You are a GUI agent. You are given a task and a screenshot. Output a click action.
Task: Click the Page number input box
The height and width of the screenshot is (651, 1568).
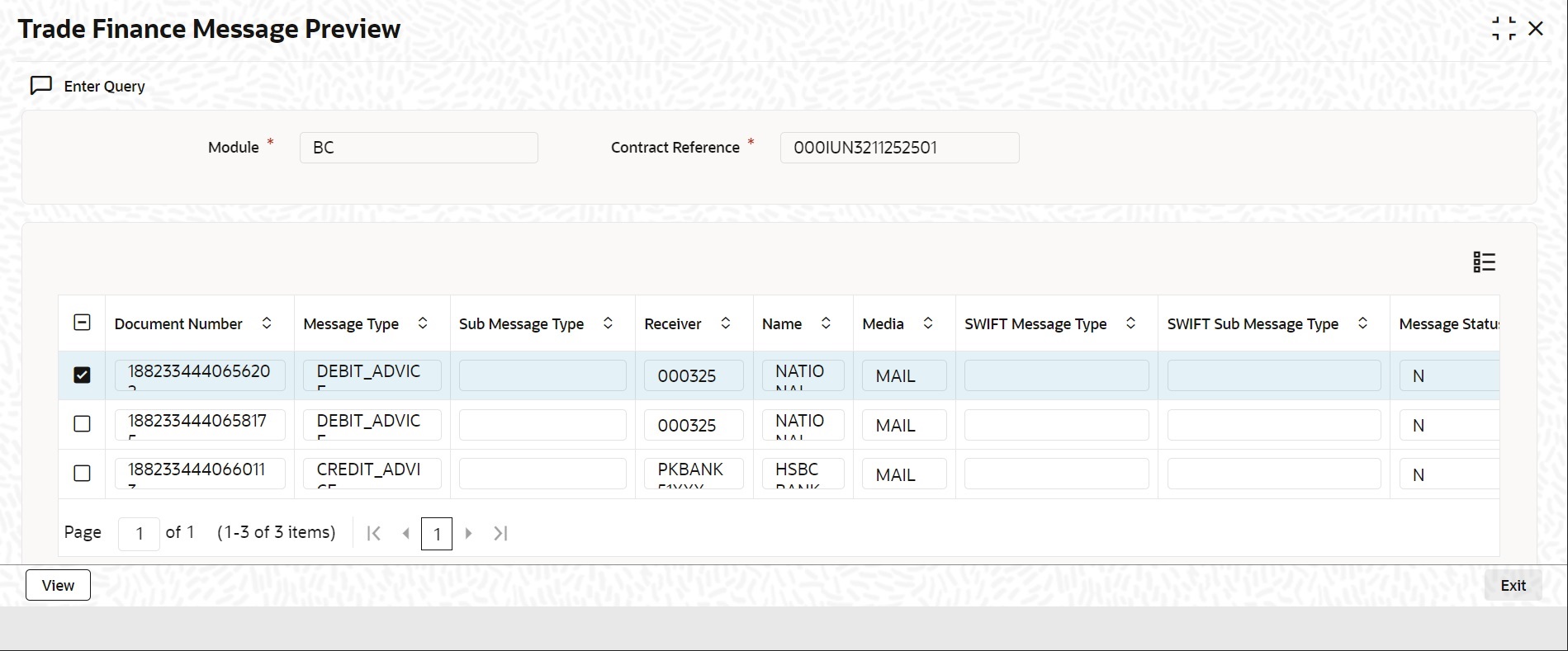[139, 533]
